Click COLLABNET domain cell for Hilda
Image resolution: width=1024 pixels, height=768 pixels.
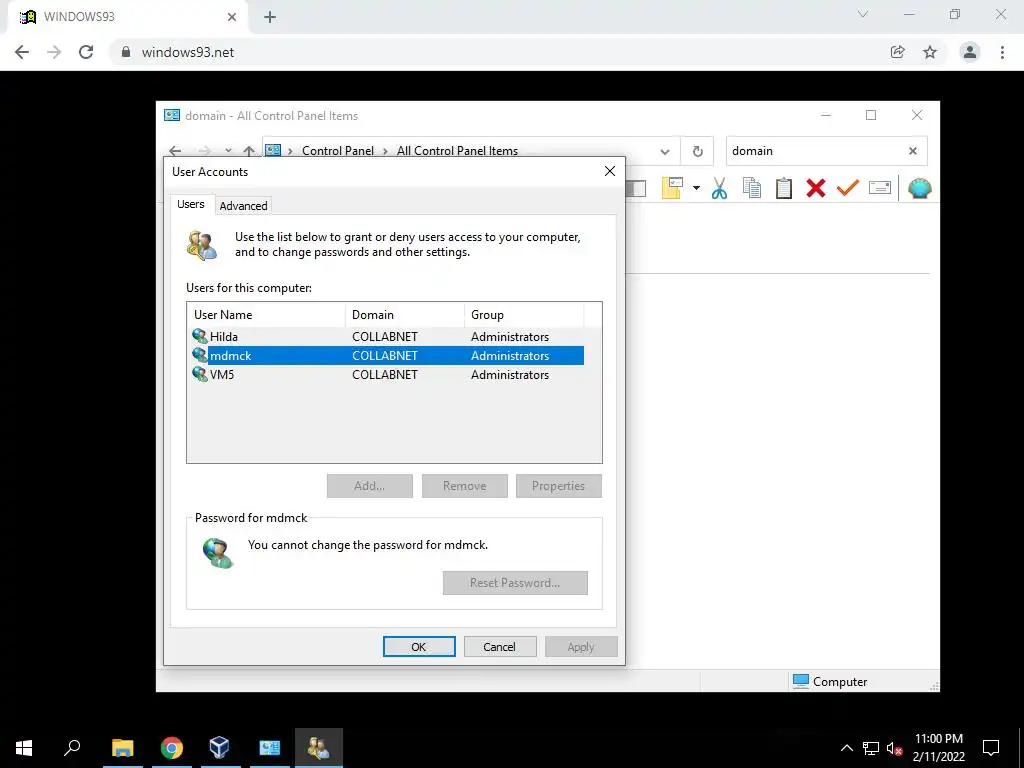[385, 337]
